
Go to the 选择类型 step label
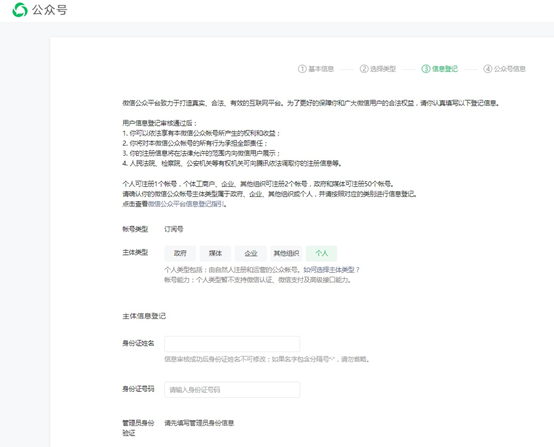click(383, 69)
